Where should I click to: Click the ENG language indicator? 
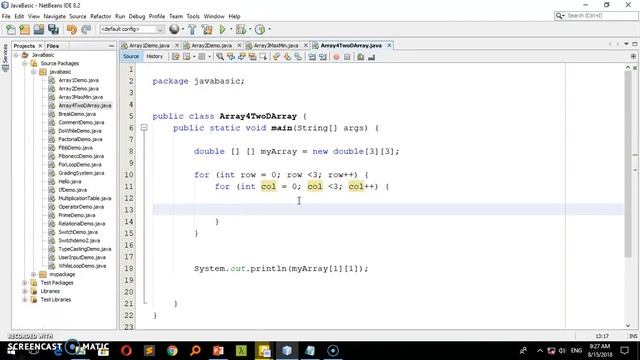click(576, 351)
